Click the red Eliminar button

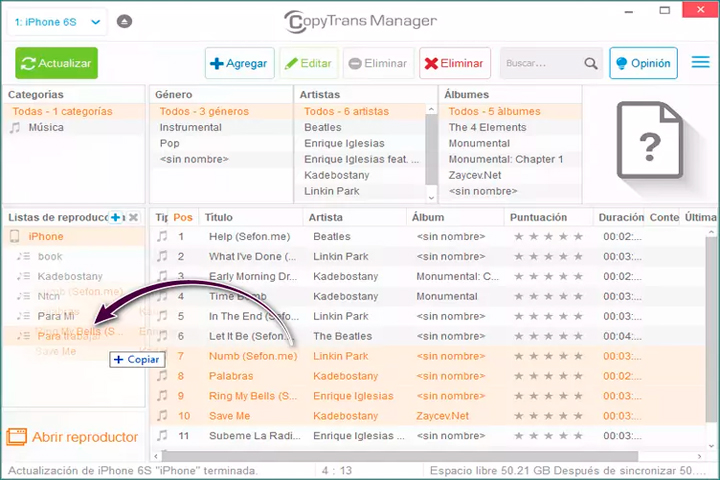tap(455, 63)
